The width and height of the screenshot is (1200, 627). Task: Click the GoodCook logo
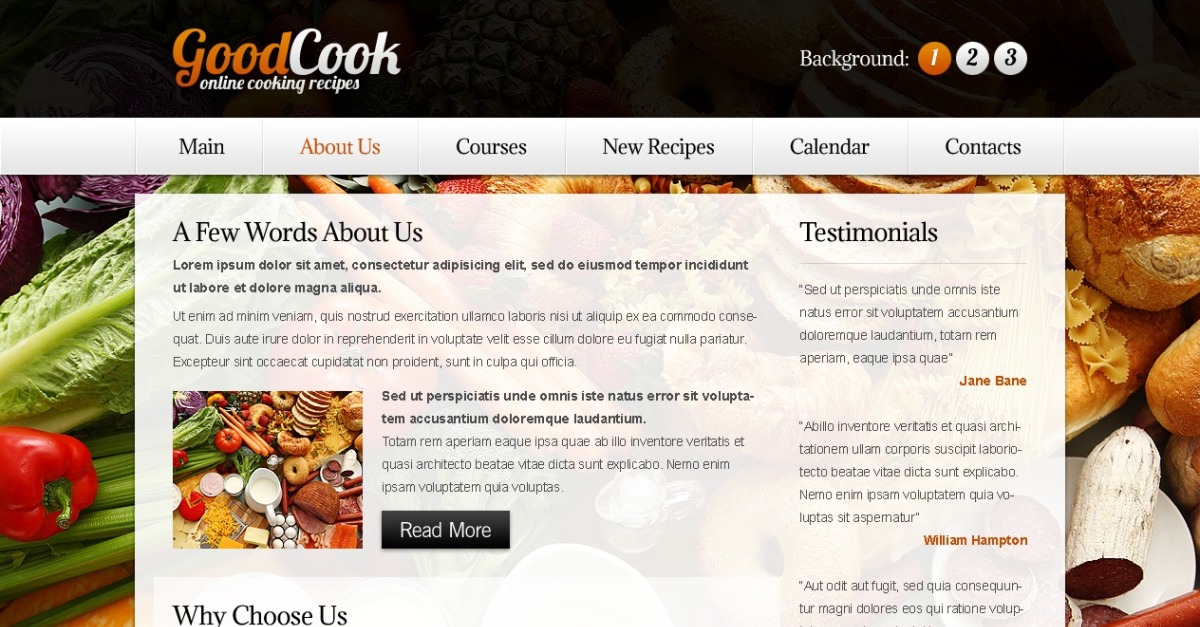click(x=286, y=60)
